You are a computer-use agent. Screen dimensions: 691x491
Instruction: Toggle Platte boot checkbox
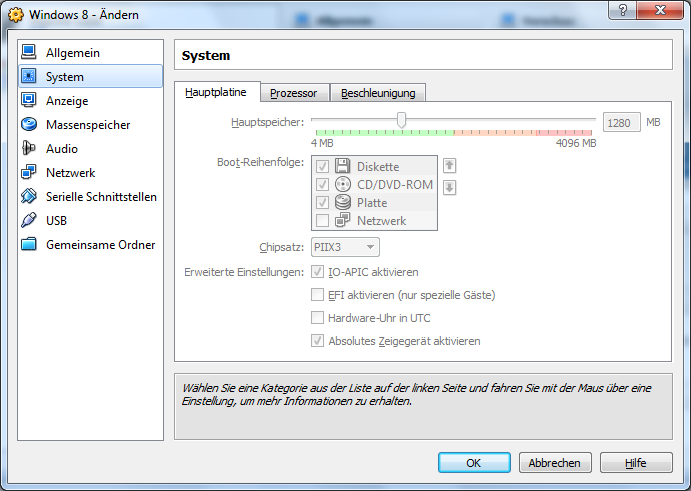point(322,202)
